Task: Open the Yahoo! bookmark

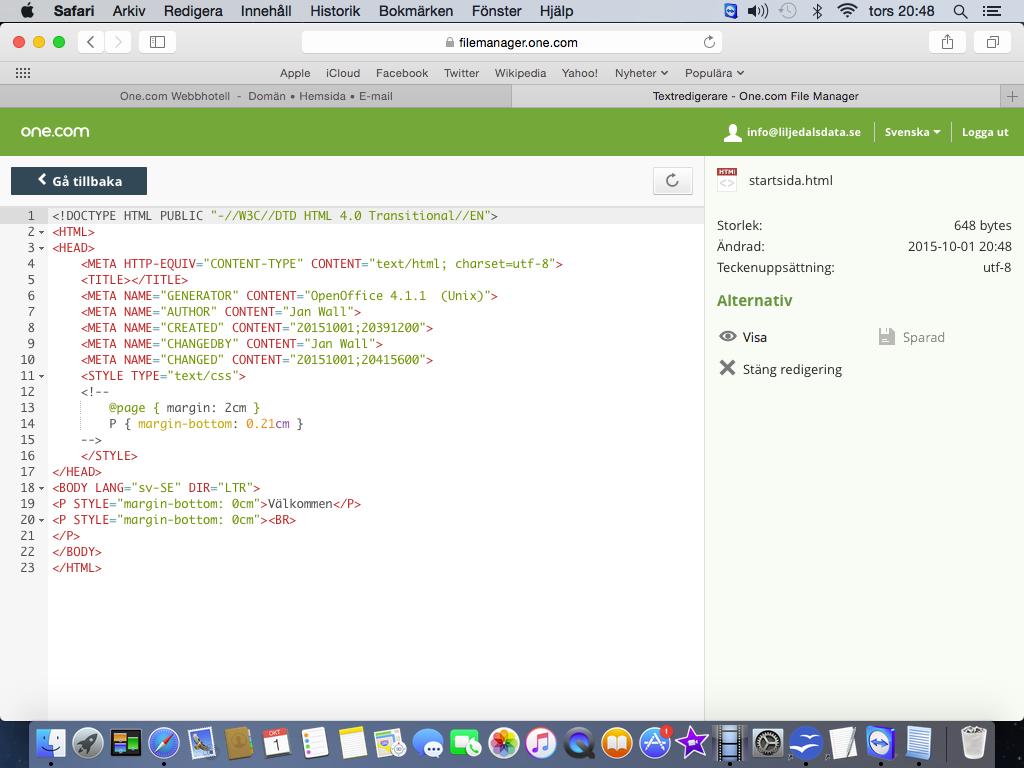Action: (579, 73)
